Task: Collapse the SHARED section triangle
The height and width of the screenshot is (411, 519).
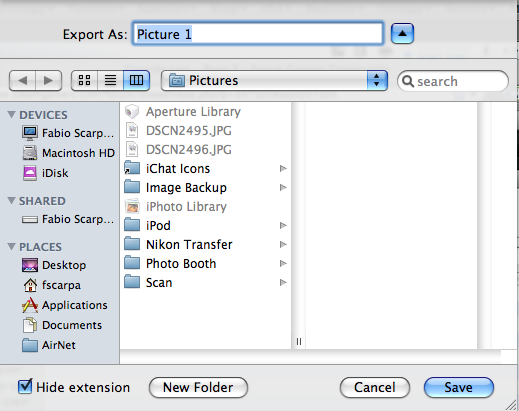Action: point(11,201)
